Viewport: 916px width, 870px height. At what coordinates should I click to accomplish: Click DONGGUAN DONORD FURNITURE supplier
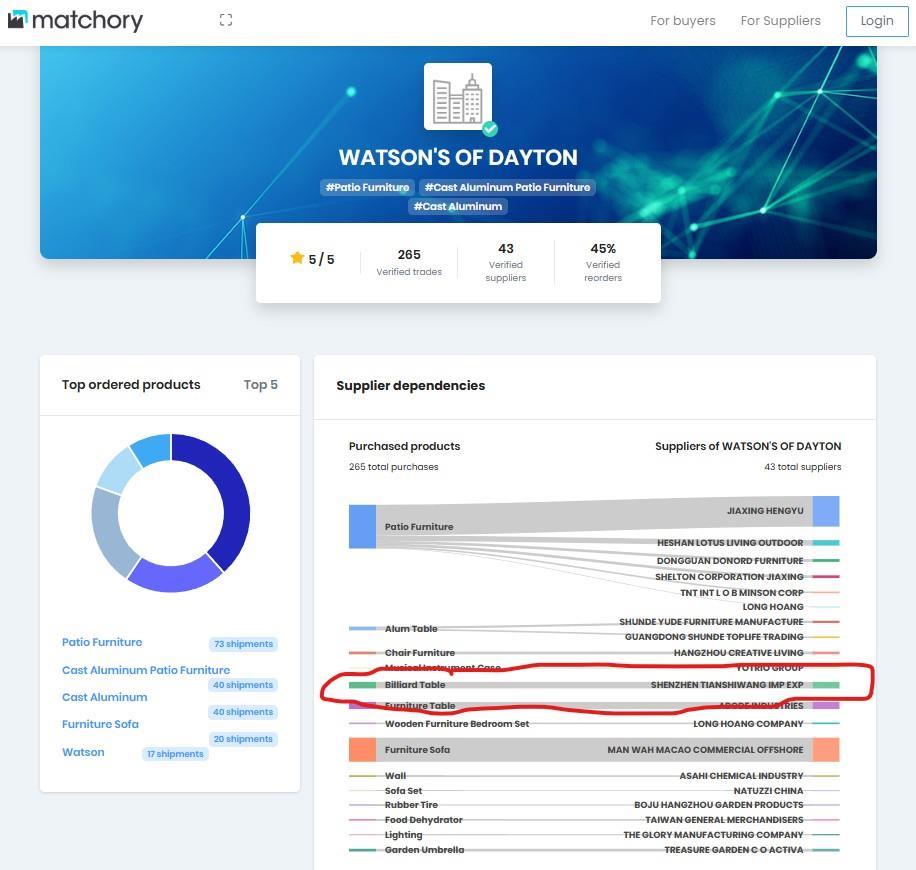tap(730, 561)
